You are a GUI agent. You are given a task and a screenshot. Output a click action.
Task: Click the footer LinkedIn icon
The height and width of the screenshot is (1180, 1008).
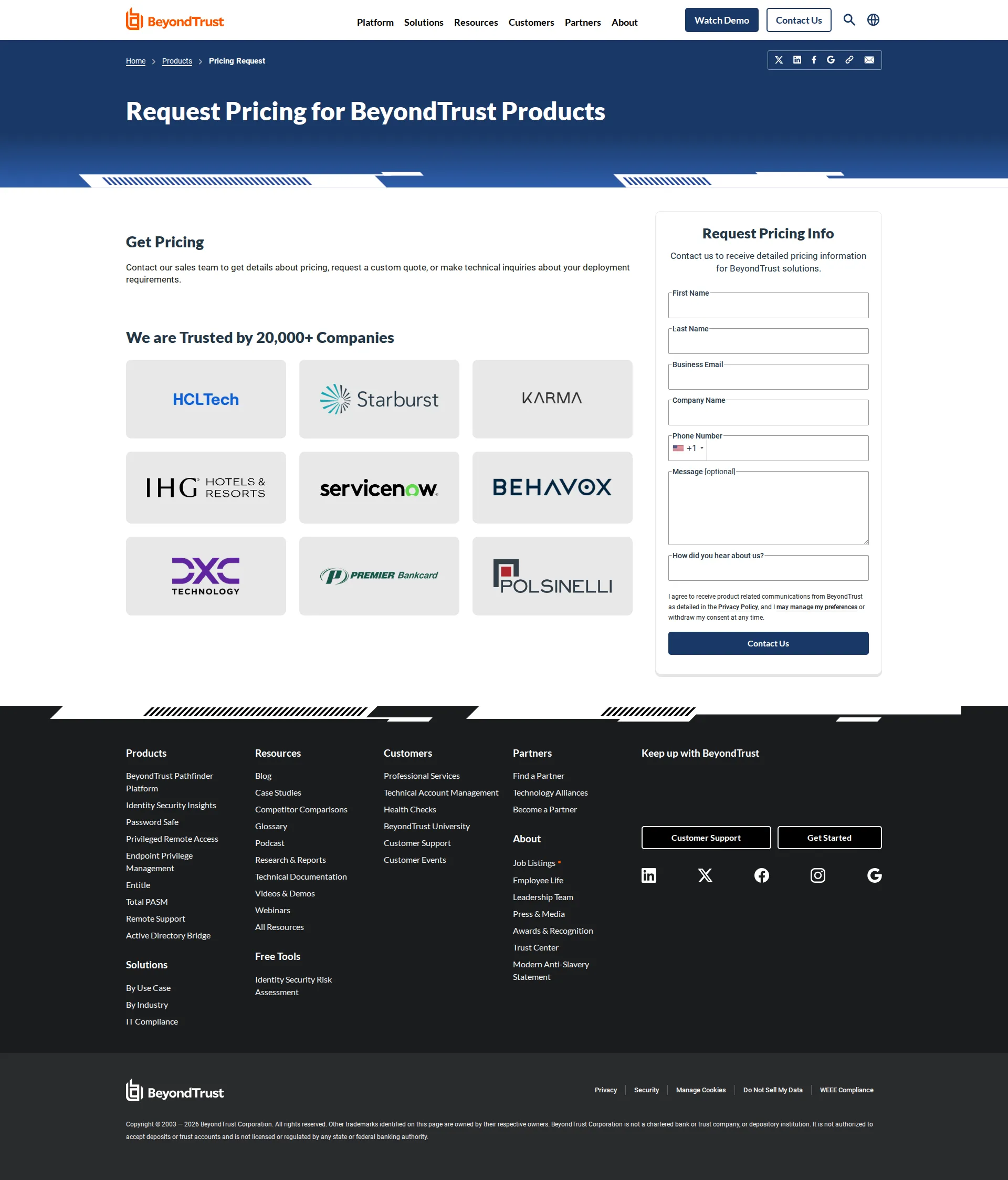(x=649, y=875)
